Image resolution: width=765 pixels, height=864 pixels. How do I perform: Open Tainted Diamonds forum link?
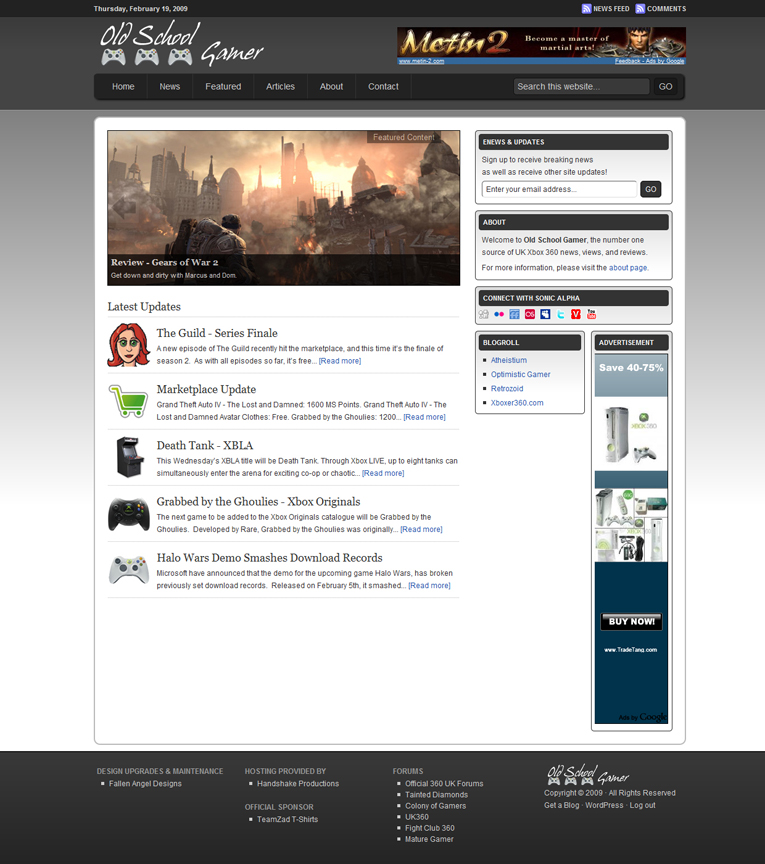437,795
